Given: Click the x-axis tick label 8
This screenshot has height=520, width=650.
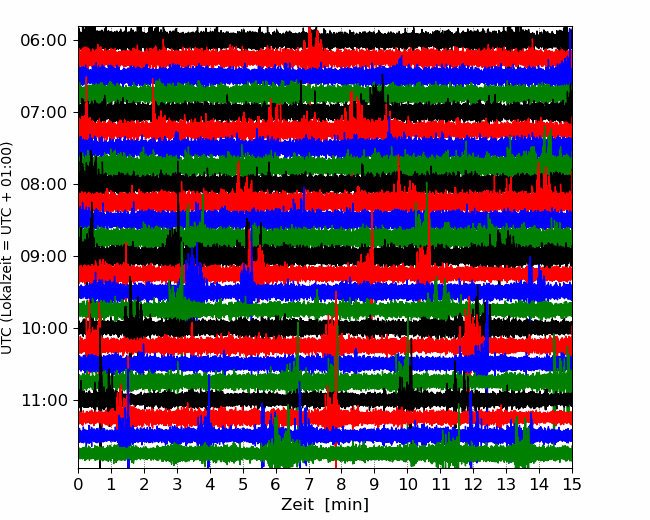Looking at the screenshot, I should pos(342,484).
